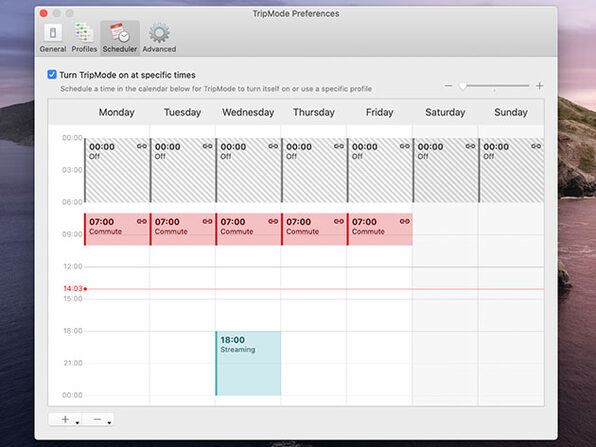Select Saturday's 00:00 Off block
Screen dimensions: 596x447
pos(445,170)
